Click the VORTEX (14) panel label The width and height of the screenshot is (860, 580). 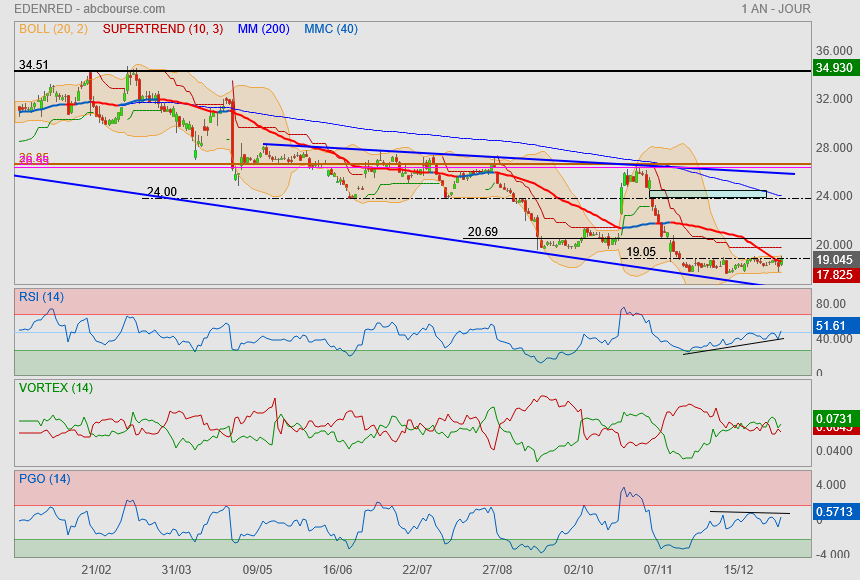click(55, 387)
